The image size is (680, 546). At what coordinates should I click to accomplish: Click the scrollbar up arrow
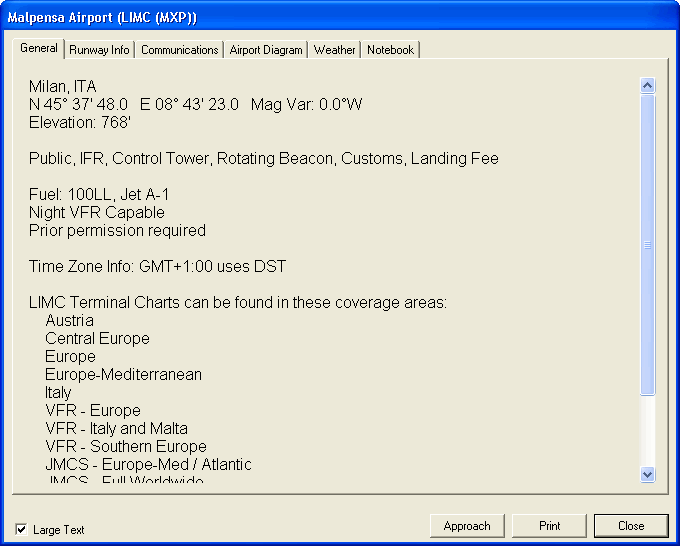tap(647, 85)
